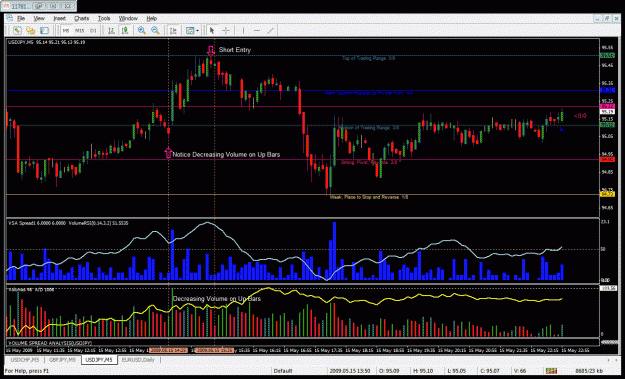
Task: Switch to bar chart display icon
Action: pyautogui.click(x=112, y=30)
